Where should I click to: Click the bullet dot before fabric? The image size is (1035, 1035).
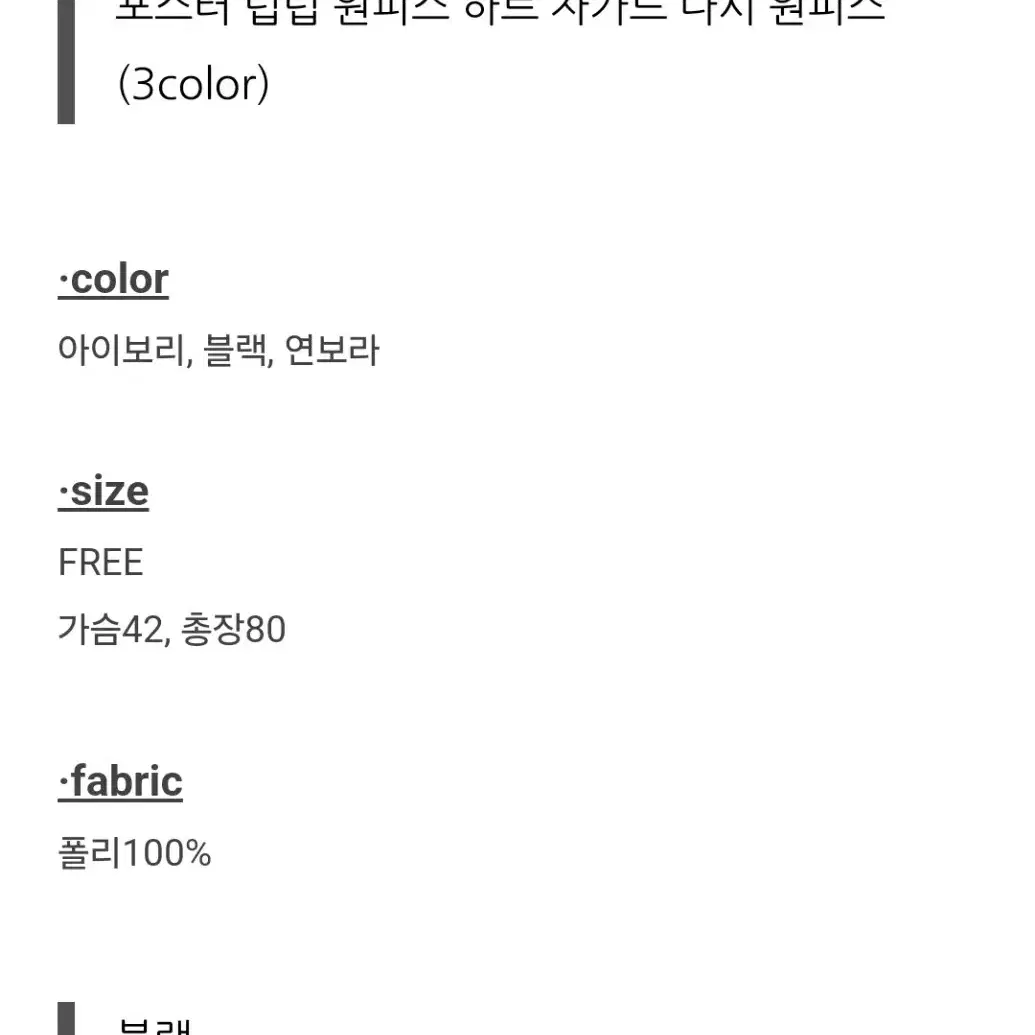[63, 783]
